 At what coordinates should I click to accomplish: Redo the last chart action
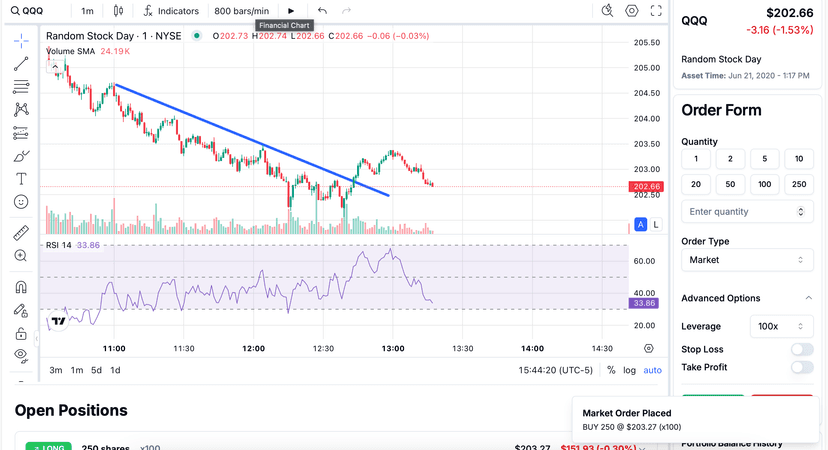[x=346, y=11]
